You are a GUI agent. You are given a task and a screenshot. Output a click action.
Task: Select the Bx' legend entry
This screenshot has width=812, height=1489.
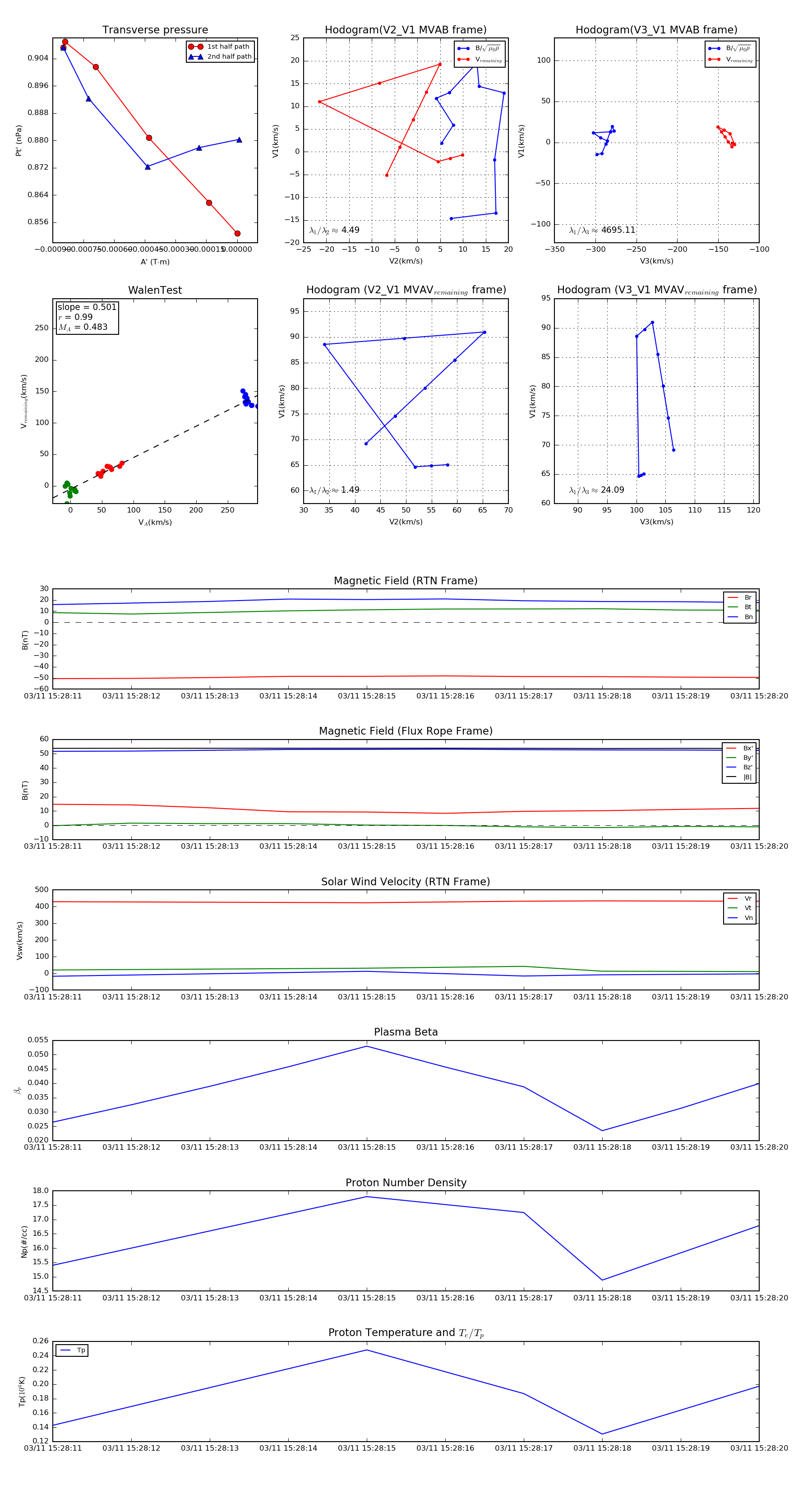739,748
